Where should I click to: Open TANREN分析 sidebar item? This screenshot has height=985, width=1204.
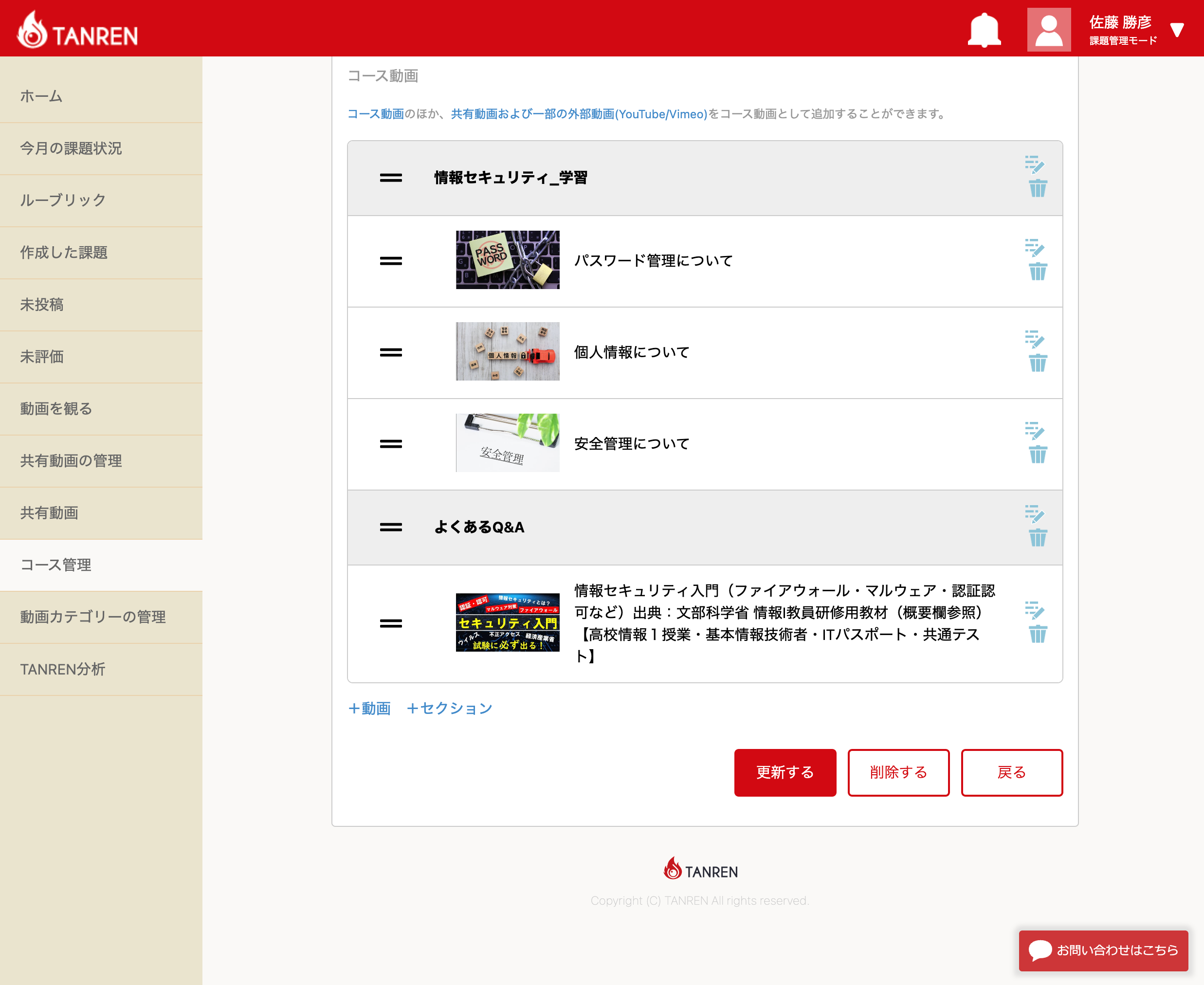point(62,669)
